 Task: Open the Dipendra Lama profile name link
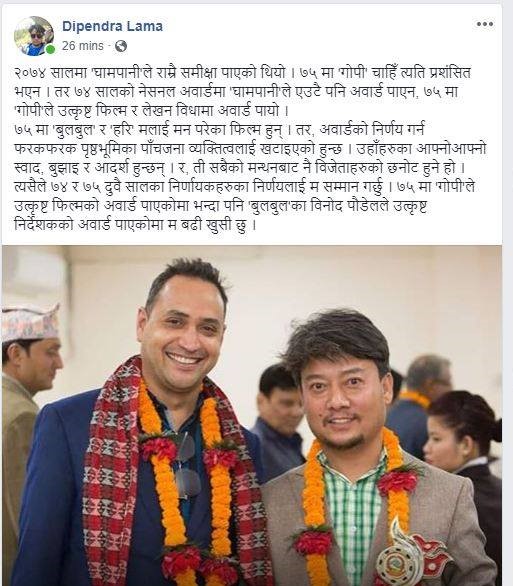coord(112,26)
